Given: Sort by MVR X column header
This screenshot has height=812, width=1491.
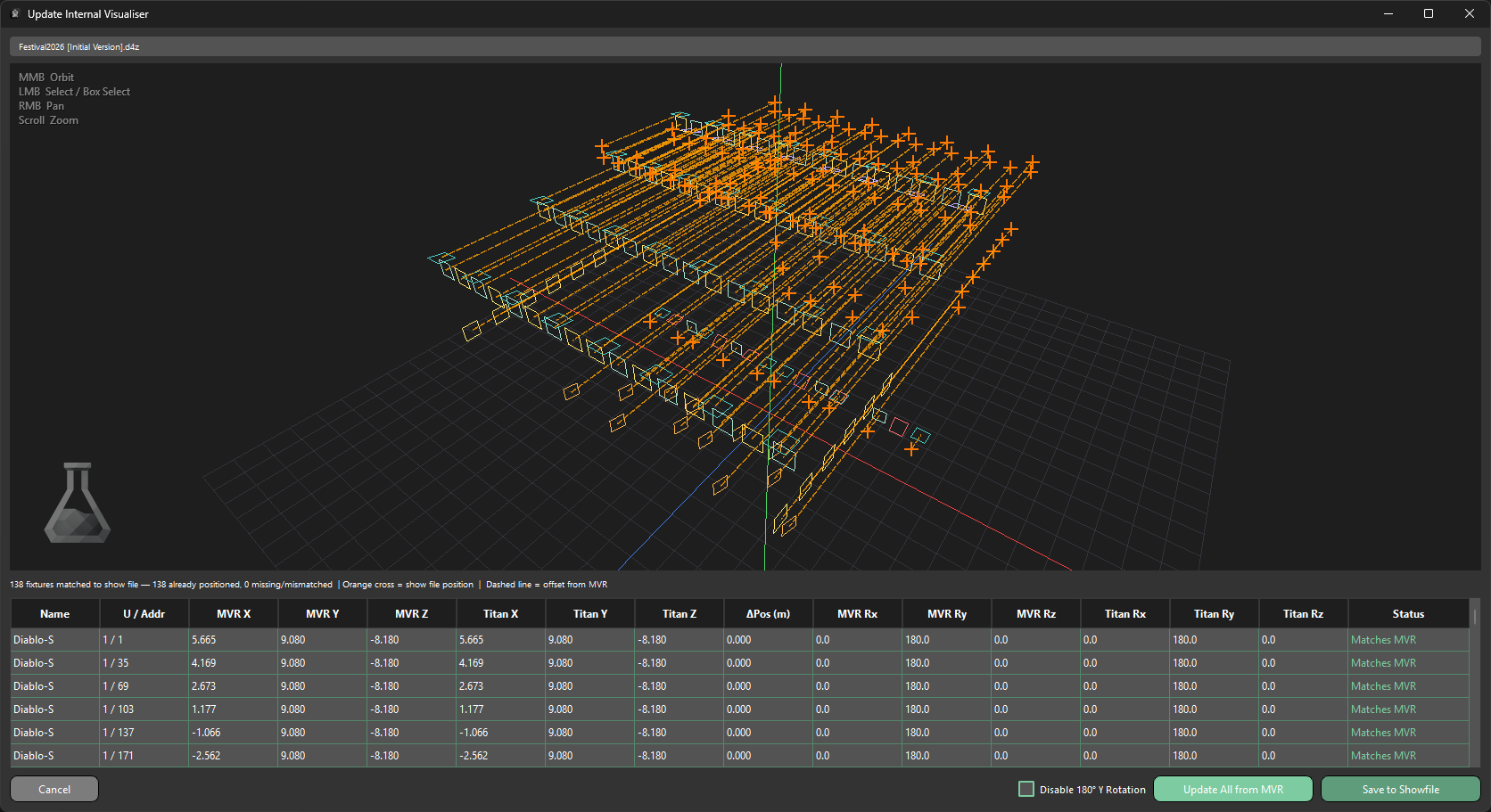Looking at the screenshot, I should [234, 613].
